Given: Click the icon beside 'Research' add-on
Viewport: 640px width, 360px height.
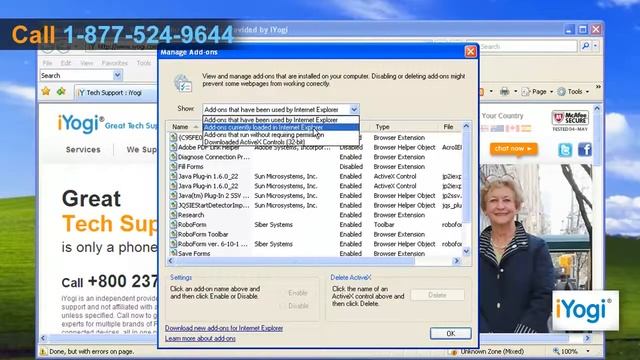Looking at the screenshot, I should (x=173, y=215).
